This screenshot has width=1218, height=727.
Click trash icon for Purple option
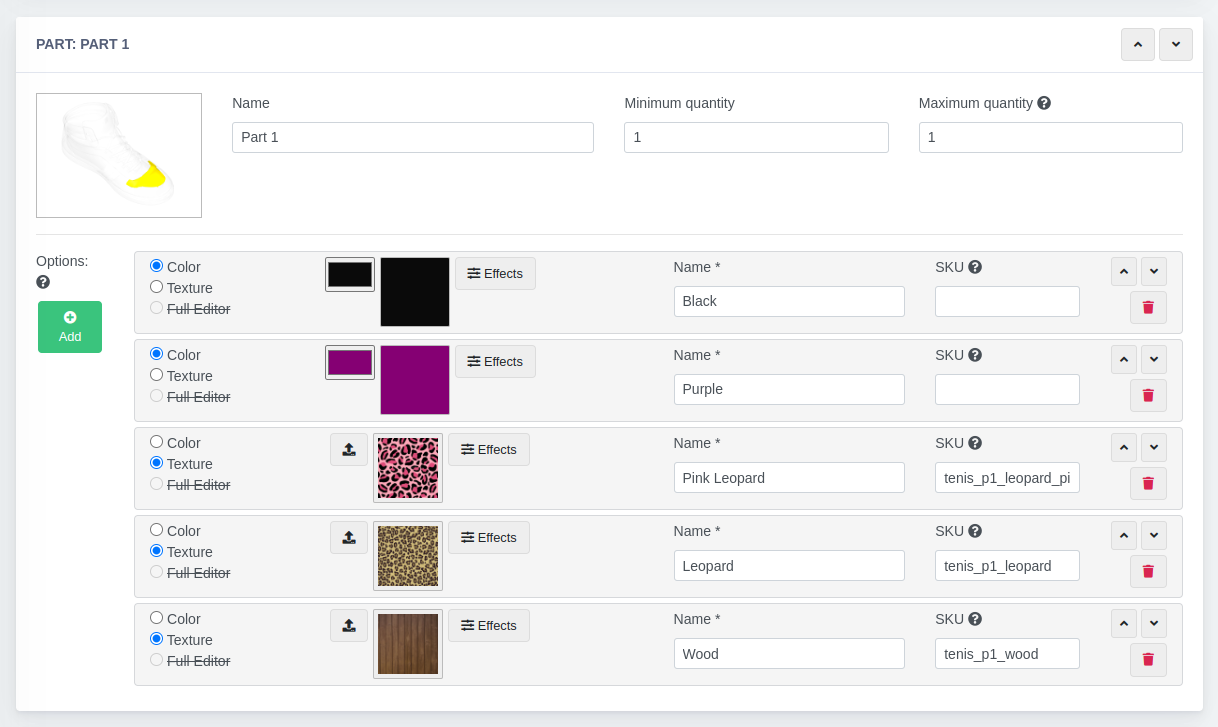pos(1148,395)
